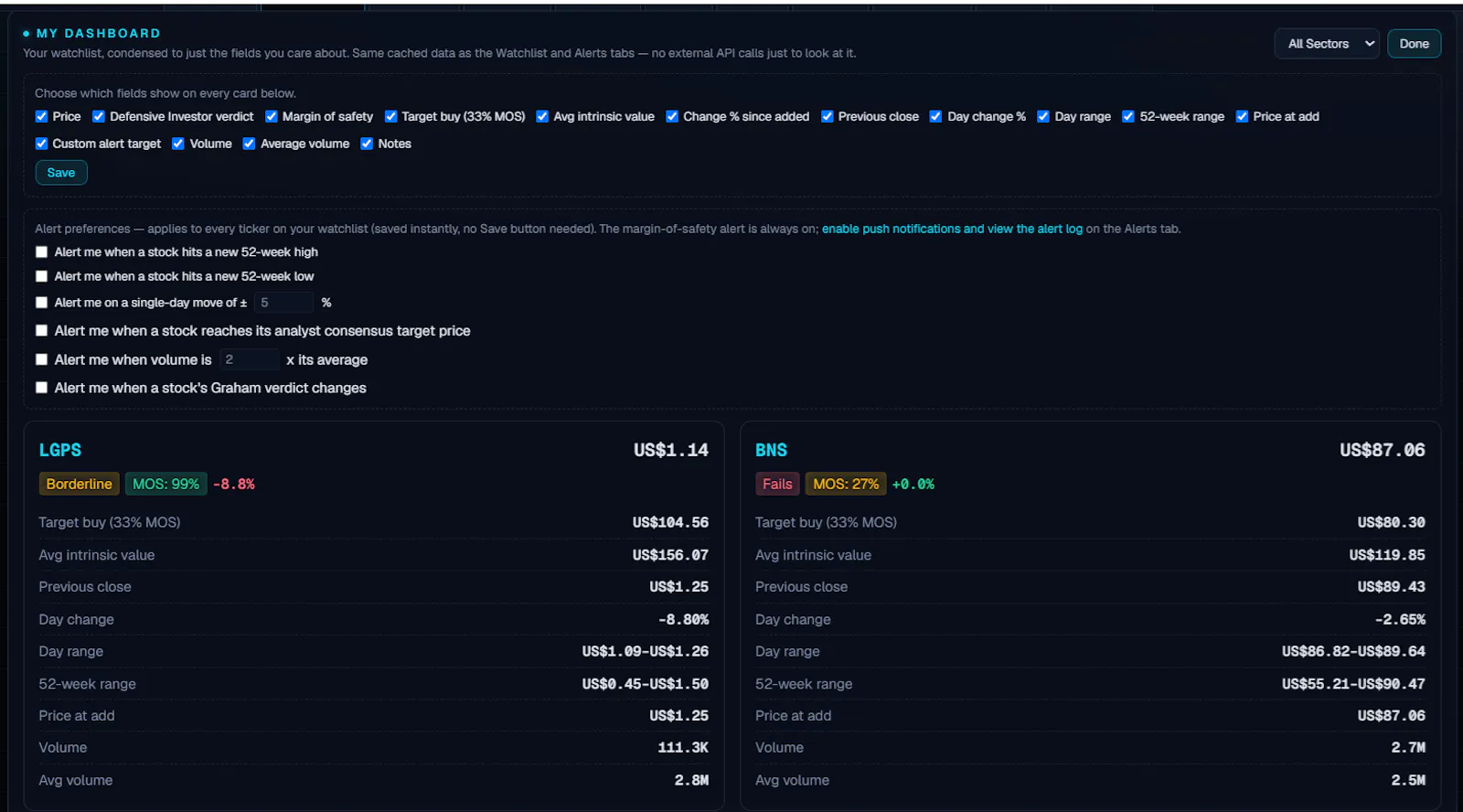Screen dimensions: 1463x812
Task: Click the Fails verdict badge on BNS
Action: pyautogui.click(x=777, y=484)
